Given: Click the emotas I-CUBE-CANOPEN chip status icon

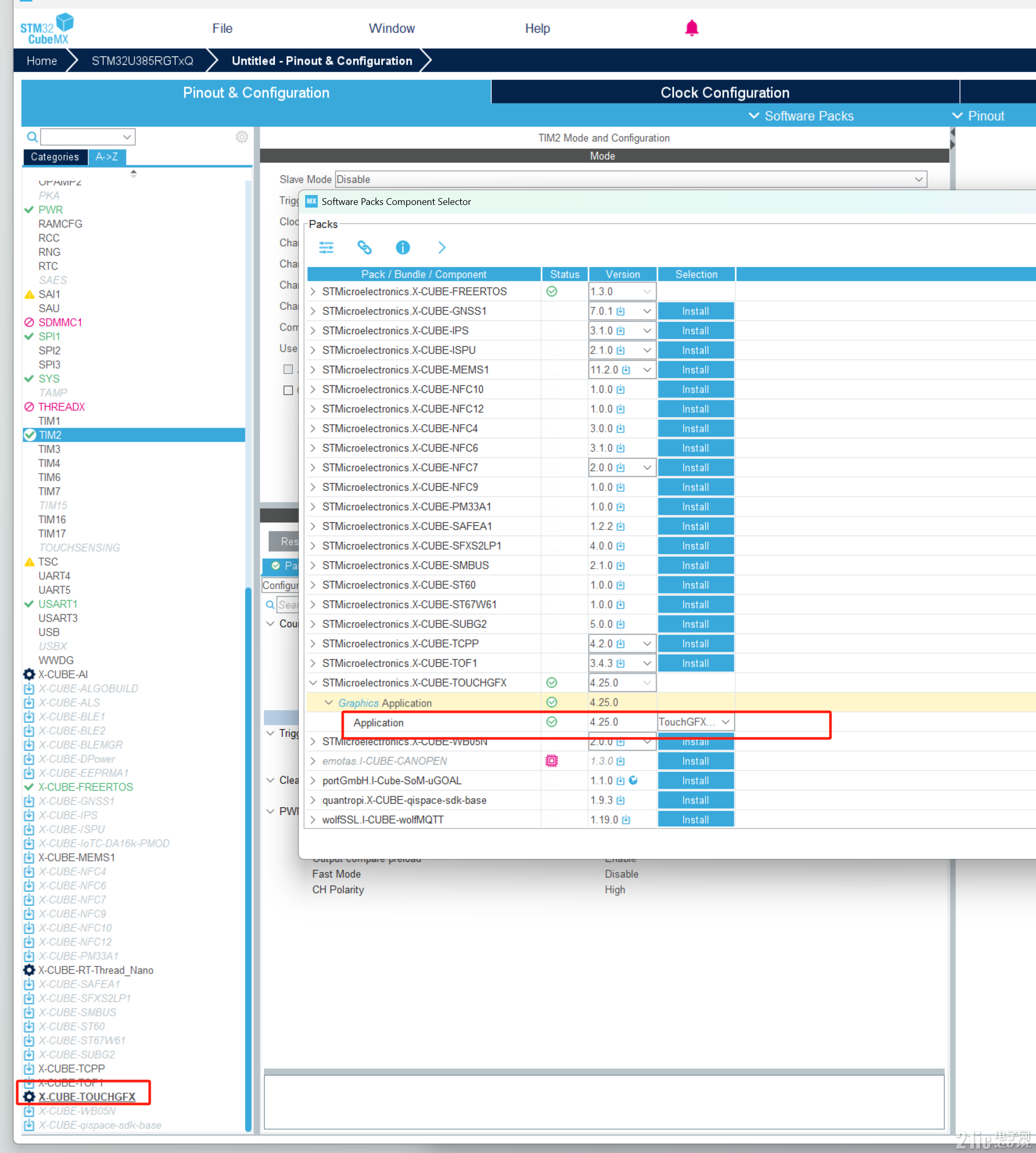Looking at the screenshot, I should pyautogui.click(x=551, y=761).
